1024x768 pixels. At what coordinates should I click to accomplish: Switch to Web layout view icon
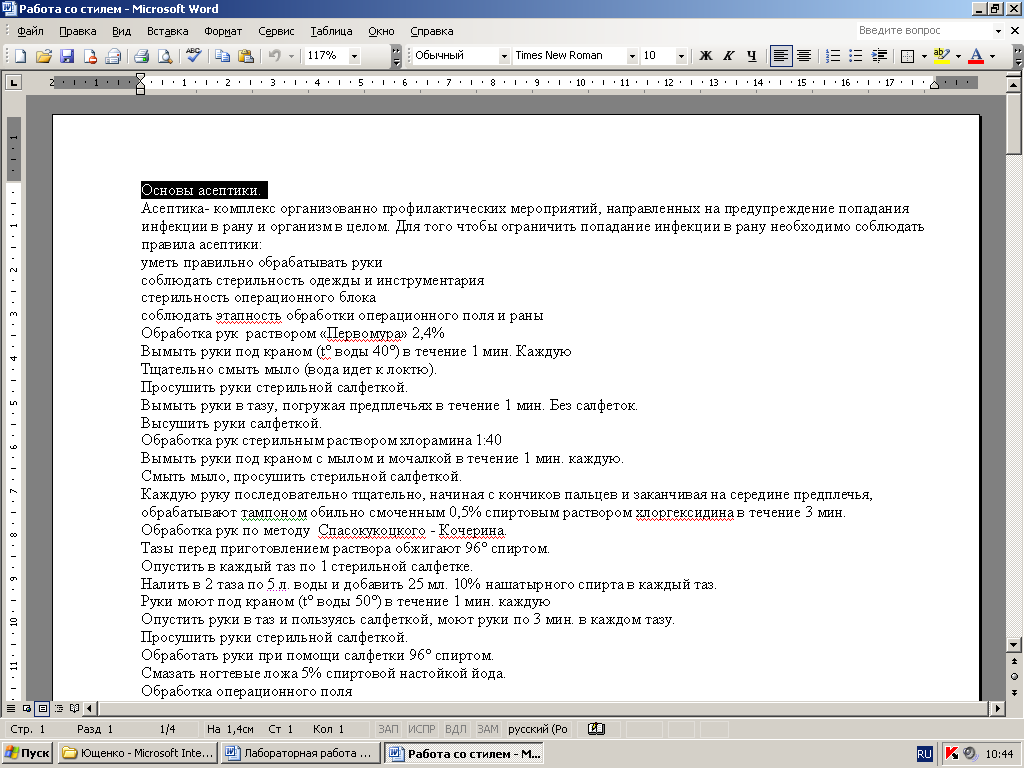27,708
